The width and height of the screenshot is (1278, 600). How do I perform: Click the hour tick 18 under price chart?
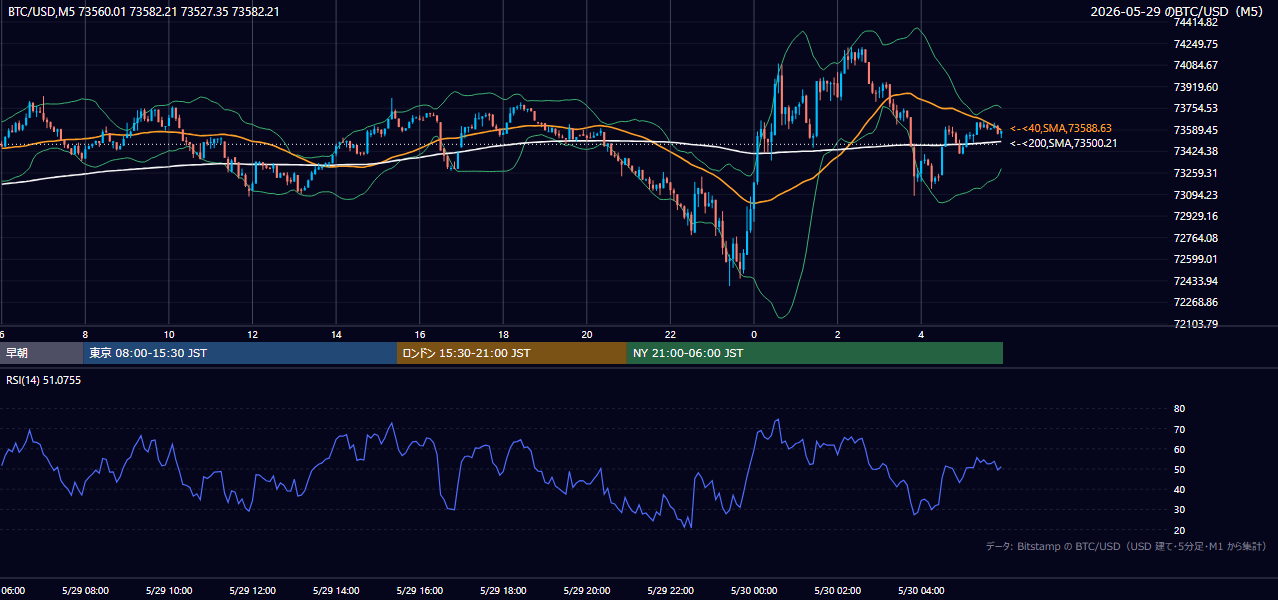[x=503, y=335]
